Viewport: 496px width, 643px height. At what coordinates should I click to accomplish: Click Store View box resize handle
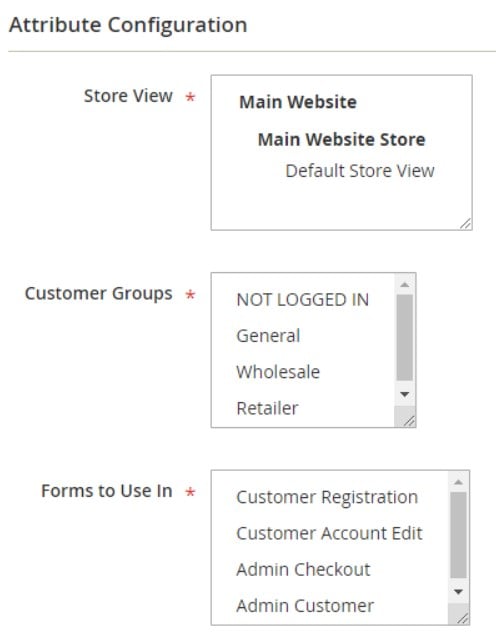[x=465, y=223]
